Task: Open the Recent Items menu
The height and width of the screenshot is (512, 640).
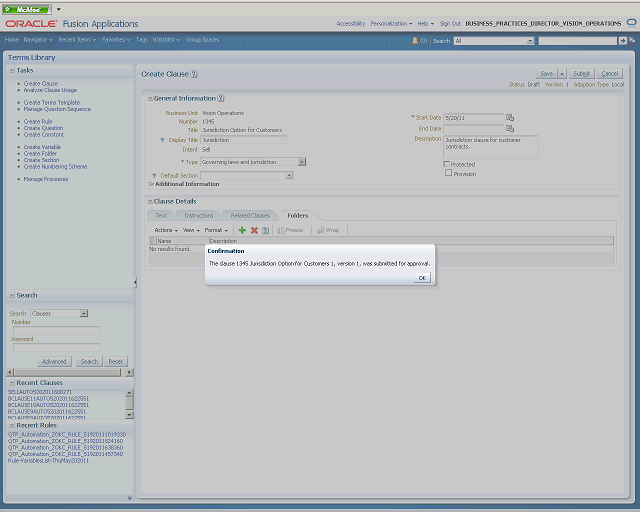Action: tap(77, 40)
